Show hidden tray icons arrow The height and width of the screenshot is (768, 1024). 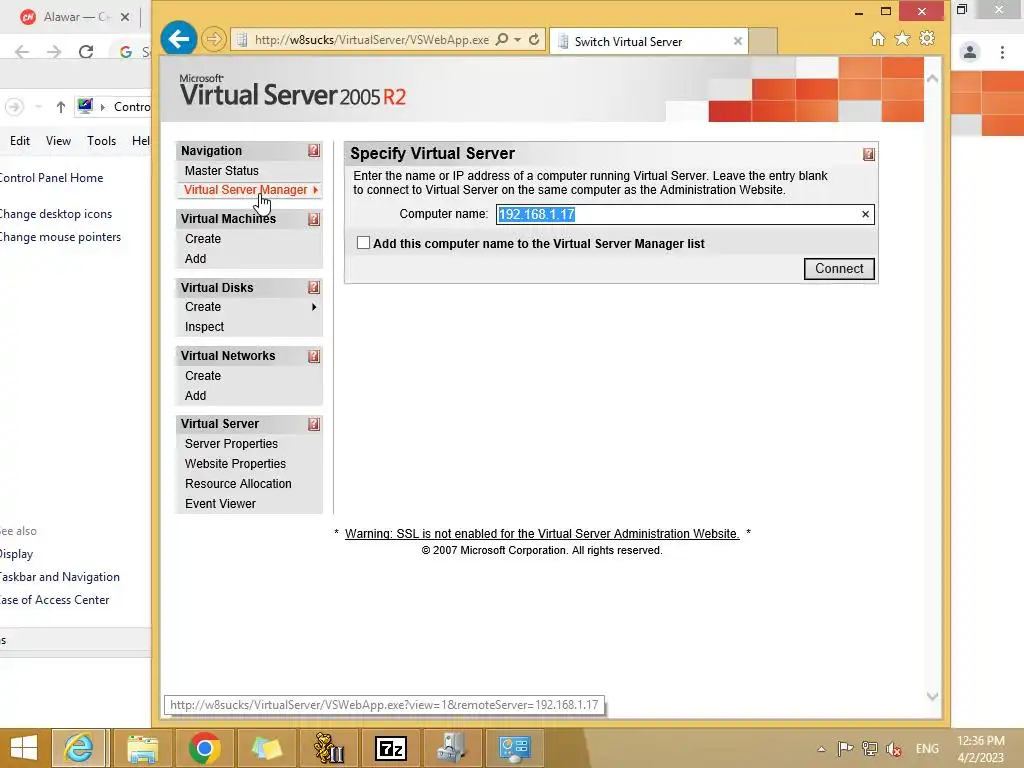[821, 749]
